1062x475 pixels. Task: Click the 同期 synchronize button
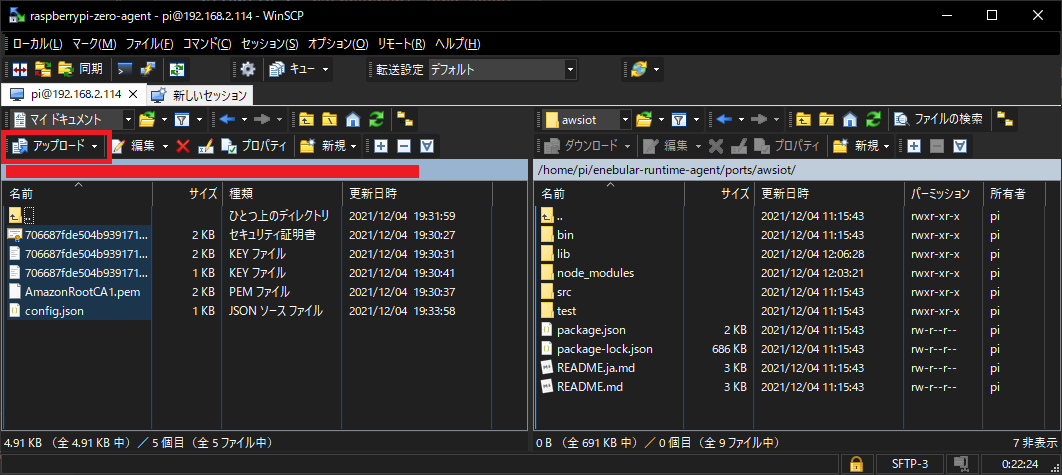coord(81,69)
